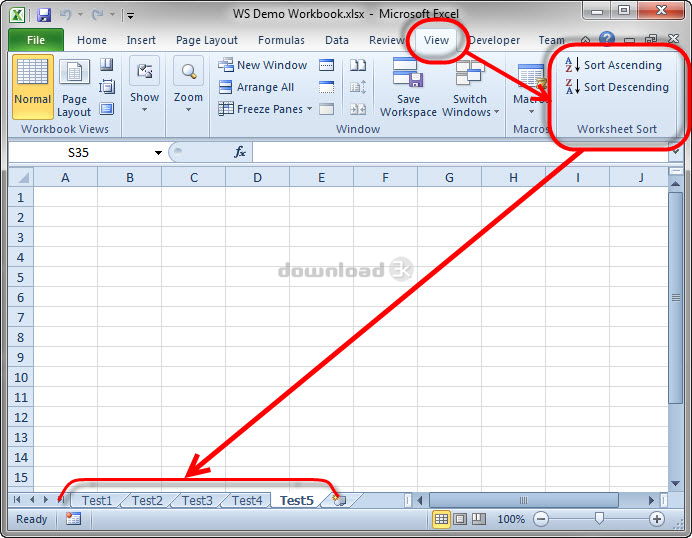The width and height of the screenshot is (692, 538).
Task: Select Normal workbook view
Action: coord(33,87)
